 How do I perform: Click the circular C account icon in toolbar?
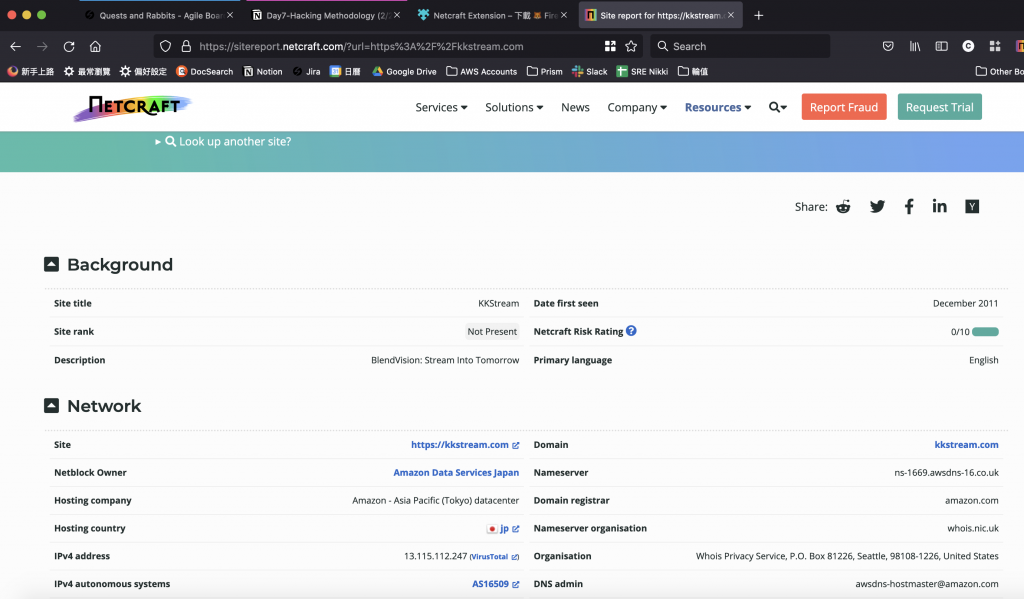[968, 46]
